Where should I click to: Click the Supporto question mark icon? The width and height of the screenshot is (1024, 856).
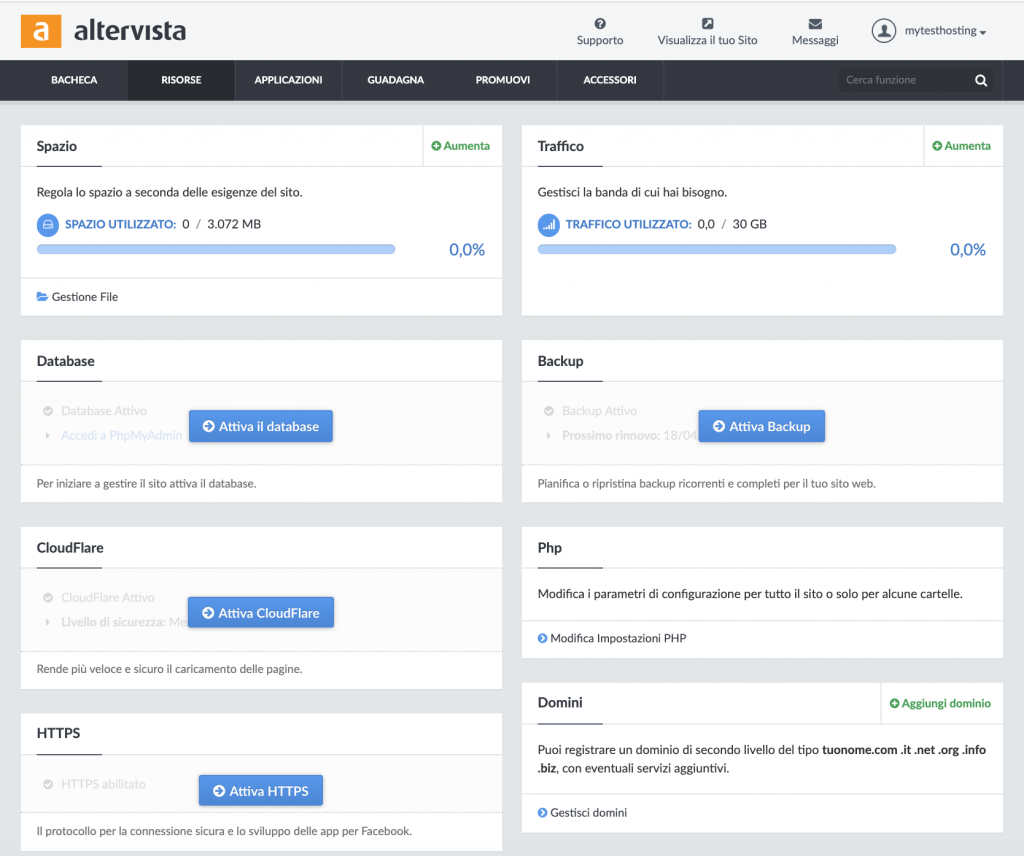pos(600,24)
